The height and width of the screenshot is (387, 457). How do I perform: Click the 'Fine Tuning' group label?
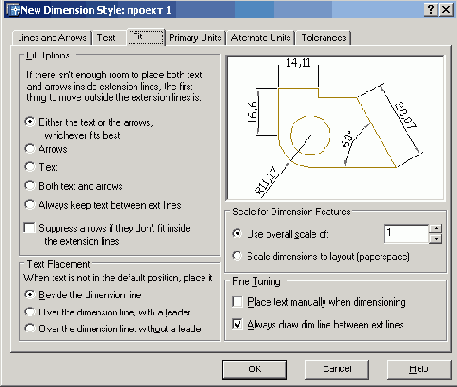pos(256,282)
